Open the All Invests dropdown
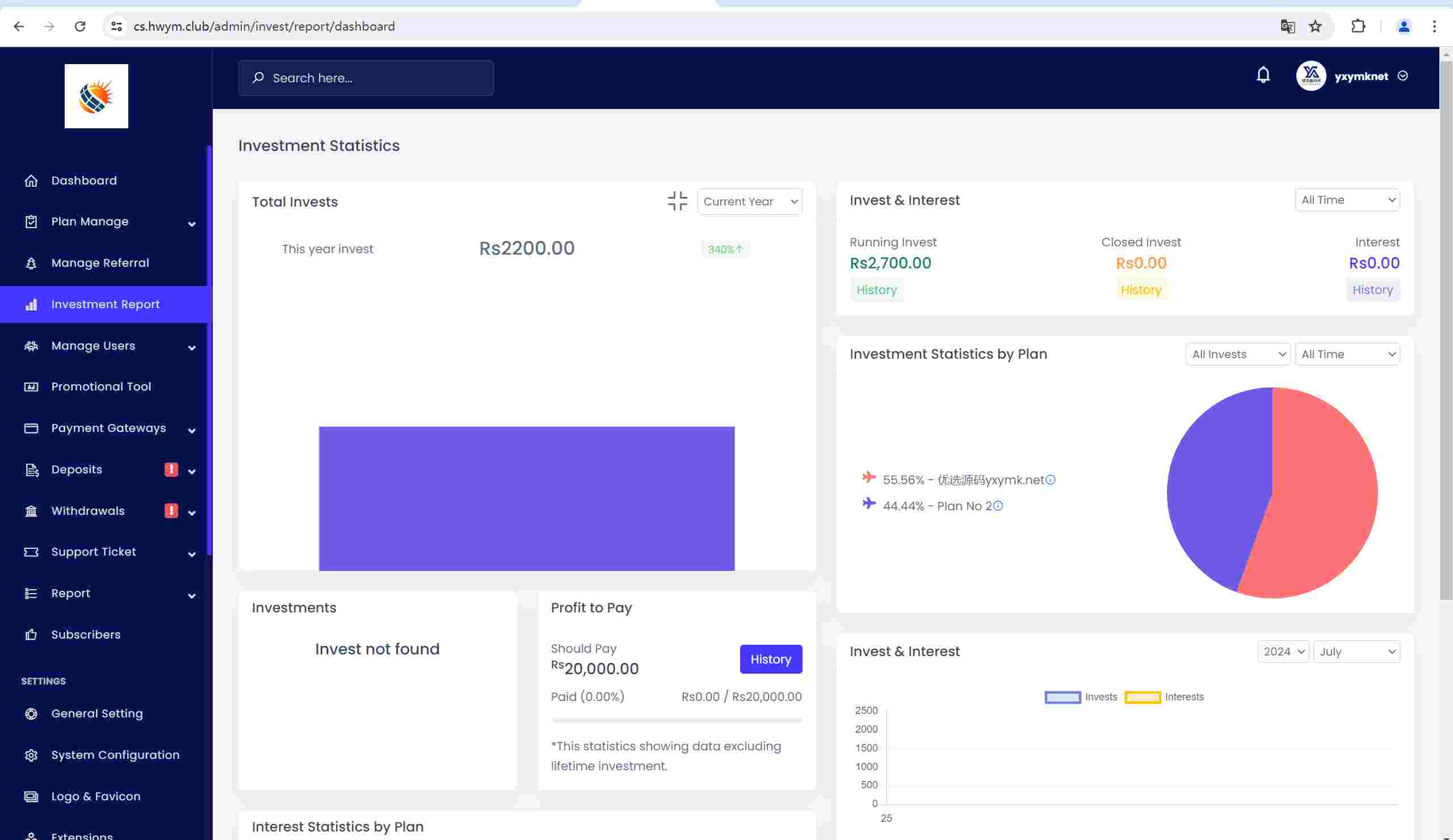 pos(1238,355)
